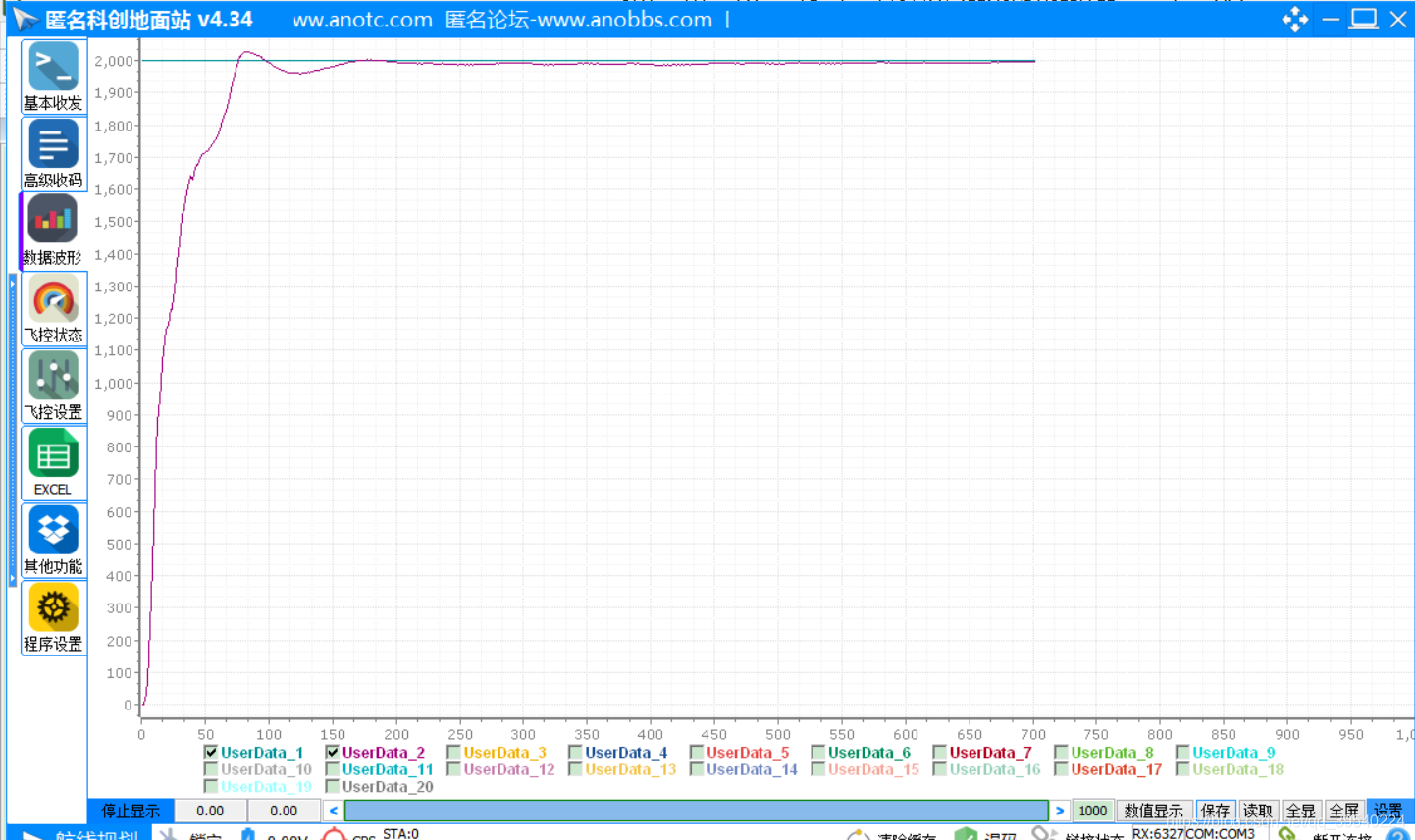Tick the UserData_20 checkbox

333,787
